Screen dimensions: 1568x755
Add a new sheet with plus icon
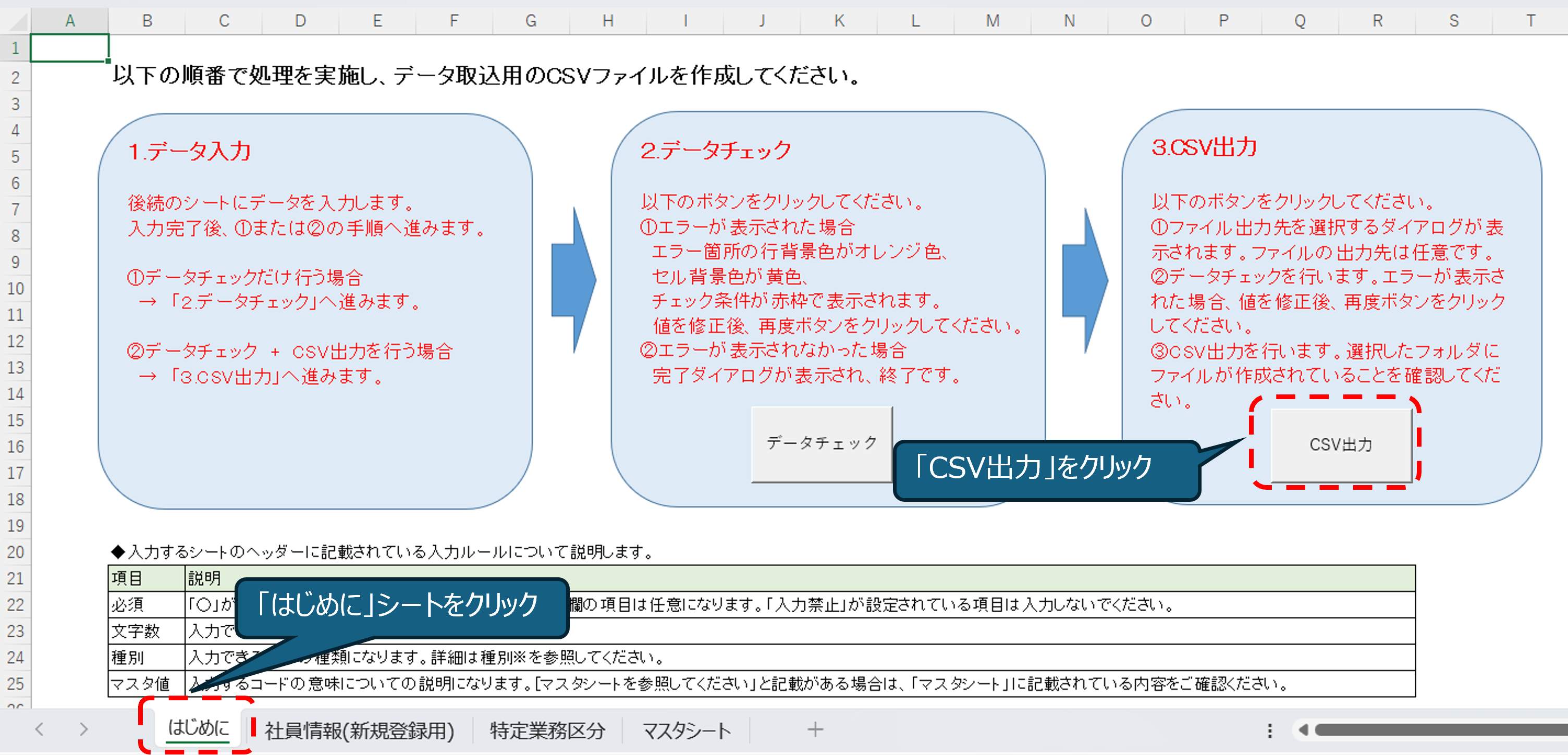(815, 729)
